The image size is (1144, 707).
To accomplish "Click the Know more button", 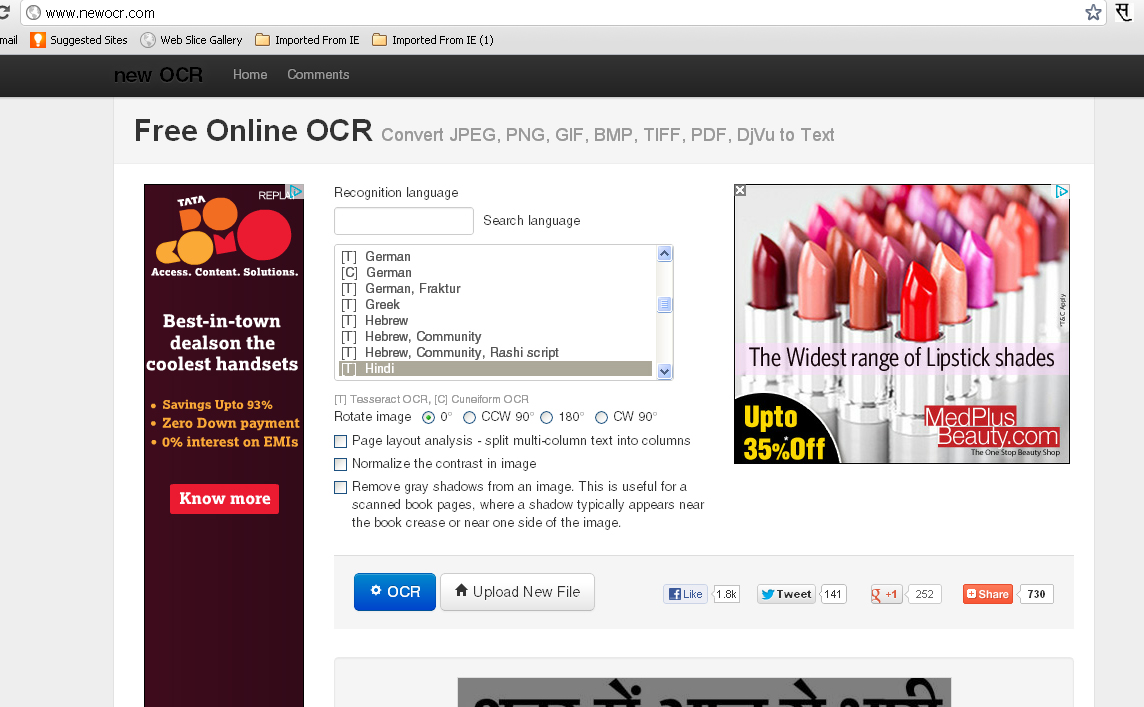I will (x=224, y=498).
